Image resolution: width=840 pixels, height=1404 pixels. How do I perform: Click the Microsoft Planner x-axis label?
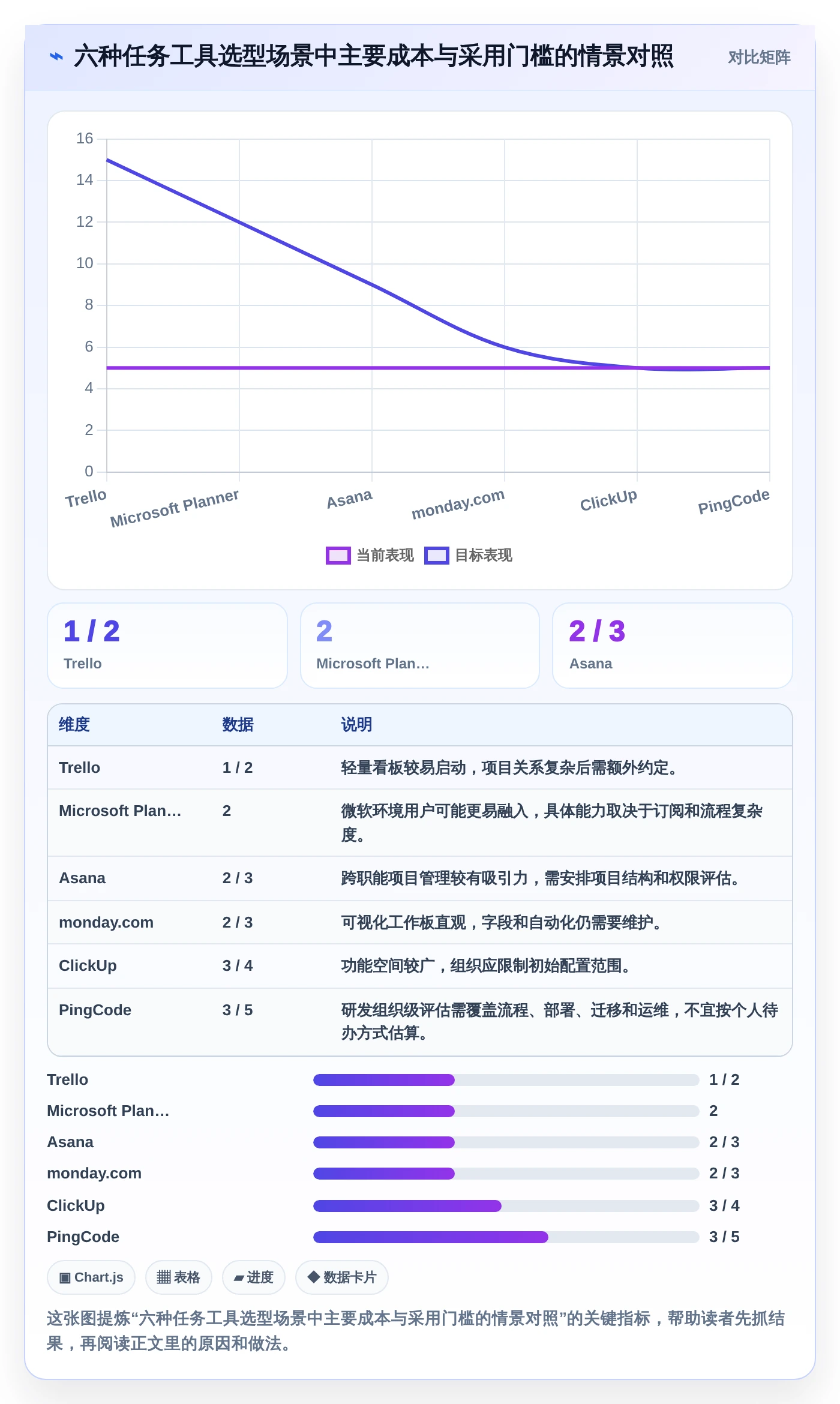pos(175,508)
